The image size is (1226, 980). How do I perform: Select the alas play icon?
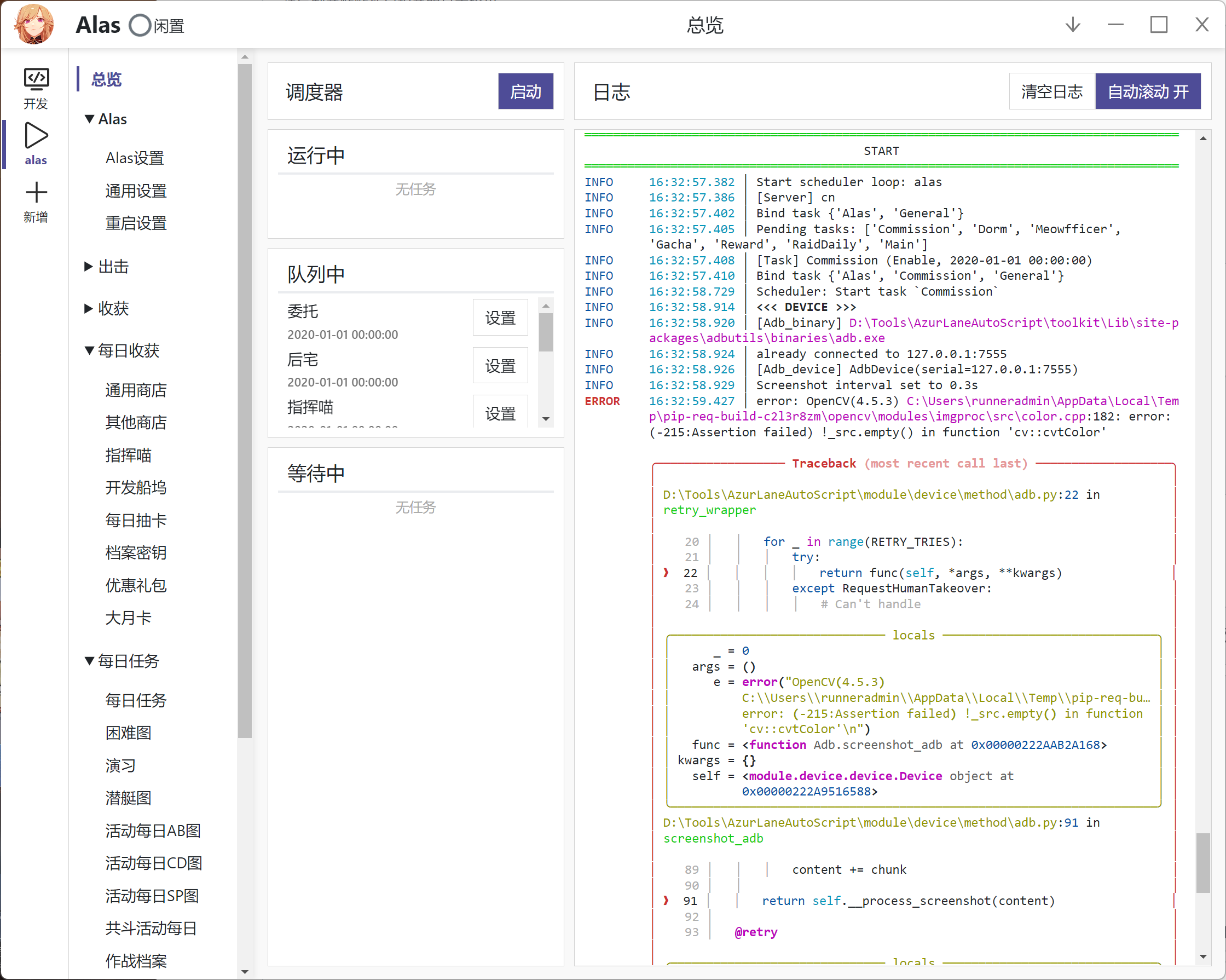(36, 135)
